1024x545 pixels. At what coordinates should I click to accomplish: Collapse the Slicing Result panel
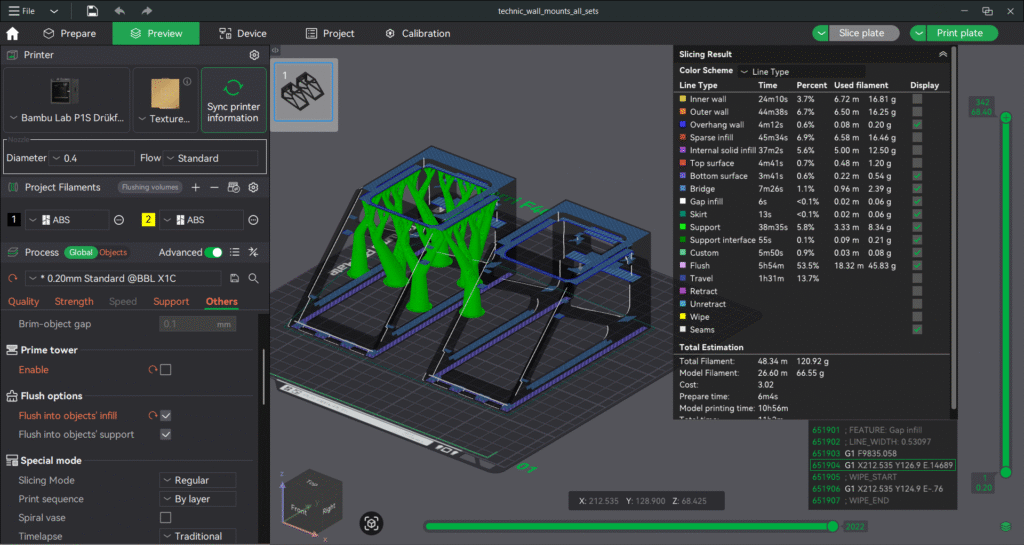pyautogui.click(x=943, y=54)
